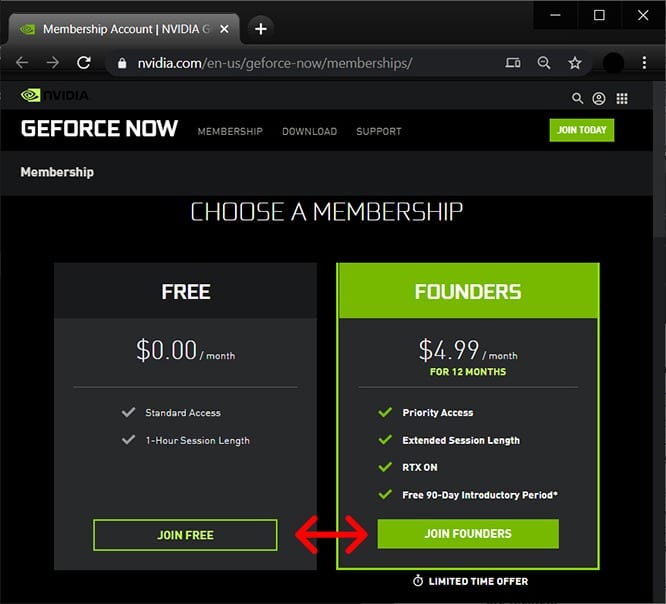666x604 pixels.
Task: Click the NVIDIA logo icon
Action: pyautogui.click(x=54, y=96)
